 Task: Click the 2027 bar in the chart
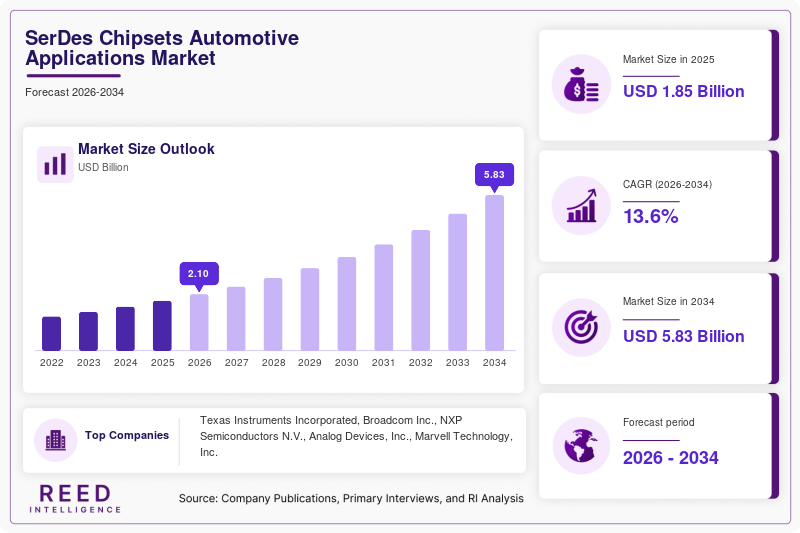236,319
